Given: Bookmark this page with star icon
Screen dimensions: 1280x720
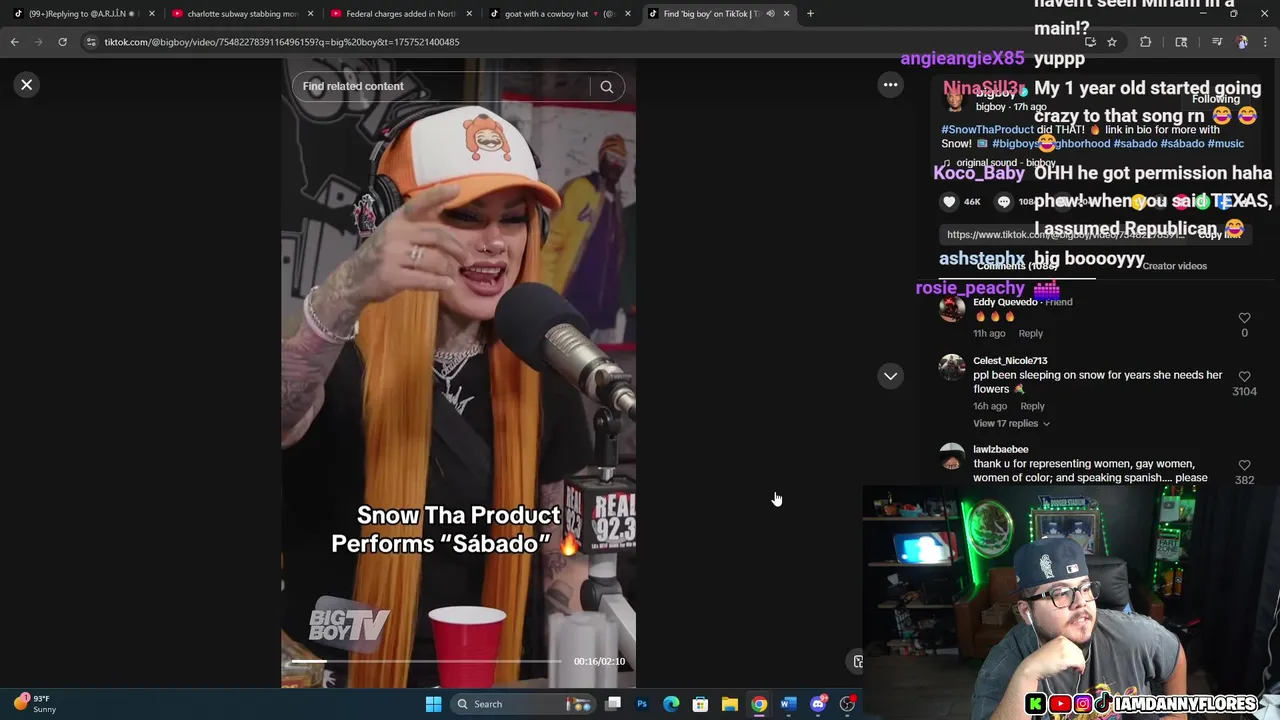Looking at the screenshot, I should tap(1112, 42).
